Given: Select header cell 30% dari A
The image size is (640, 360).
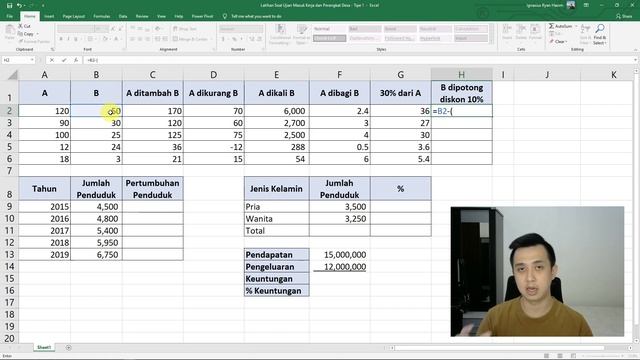Looking at the screenshot, I should pos(400,93).
